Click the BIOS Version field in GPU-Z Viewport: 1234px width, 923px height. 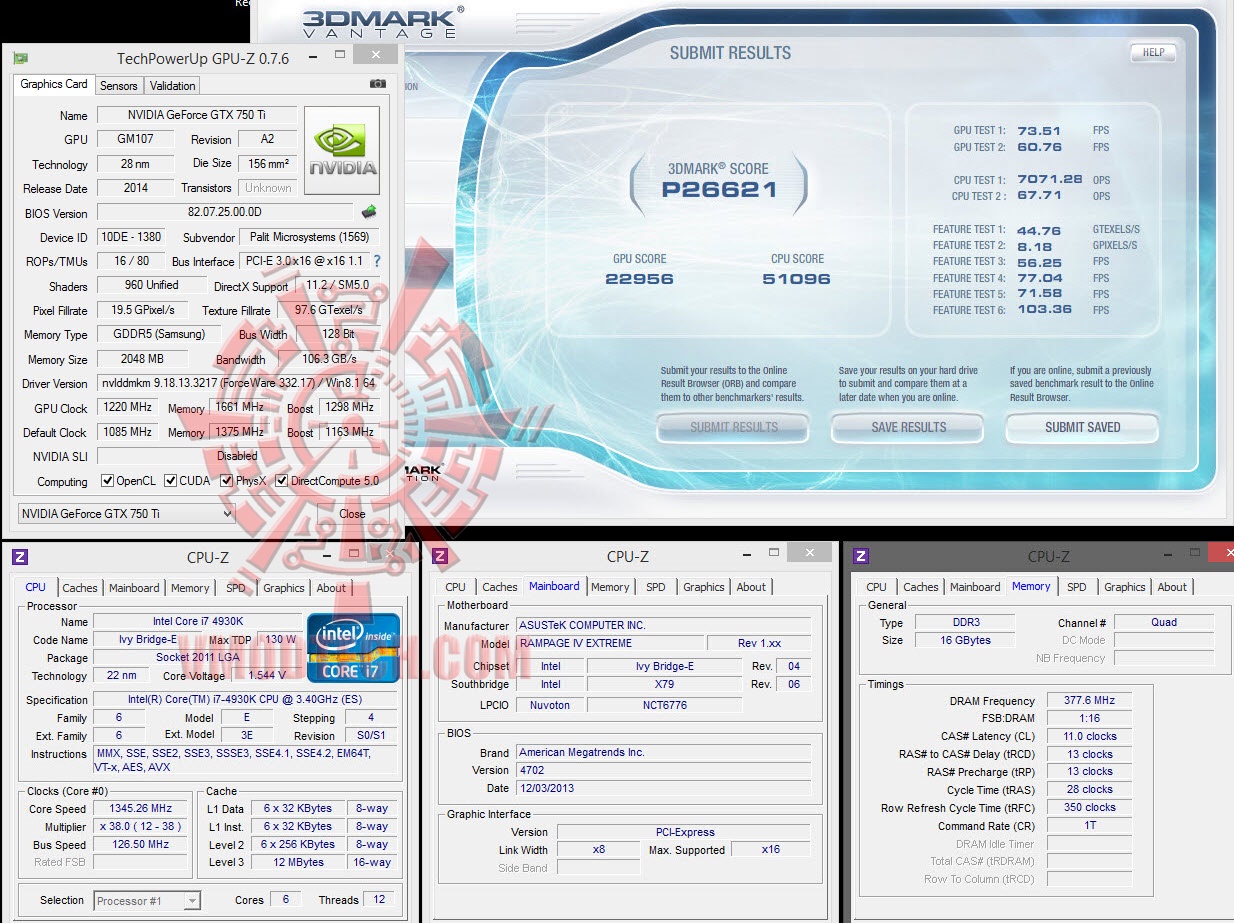[x=225, y=212]
